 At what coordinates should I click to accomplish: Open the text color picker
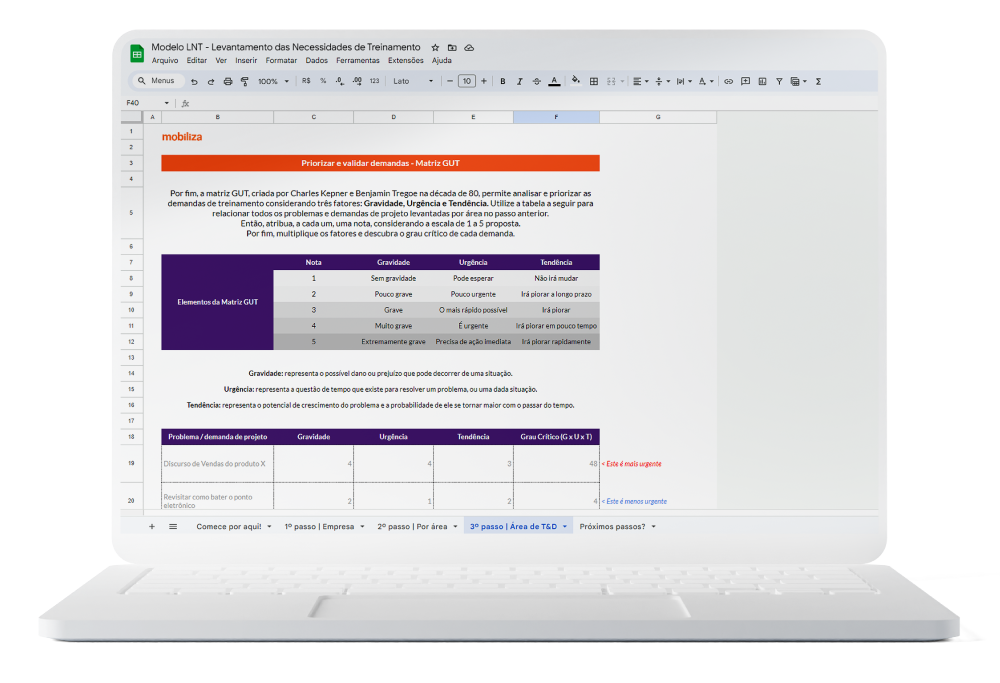click(x=555, y=82)
